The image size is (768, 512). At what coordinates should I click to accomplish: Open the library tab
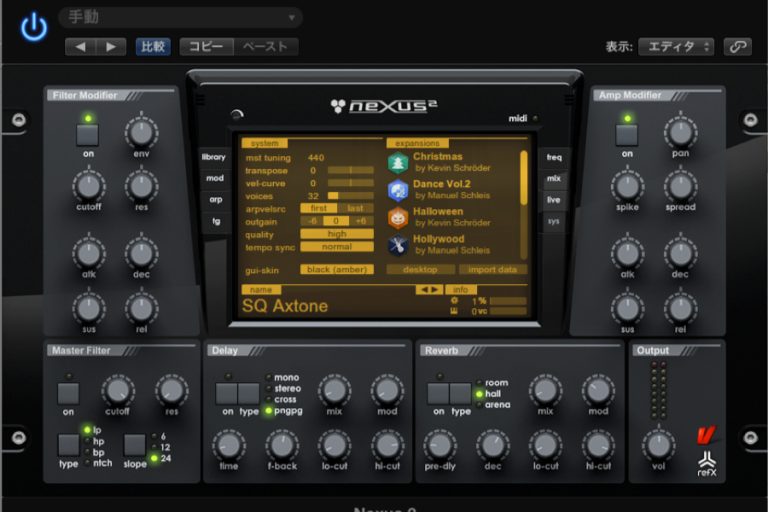tap(214, 157)
